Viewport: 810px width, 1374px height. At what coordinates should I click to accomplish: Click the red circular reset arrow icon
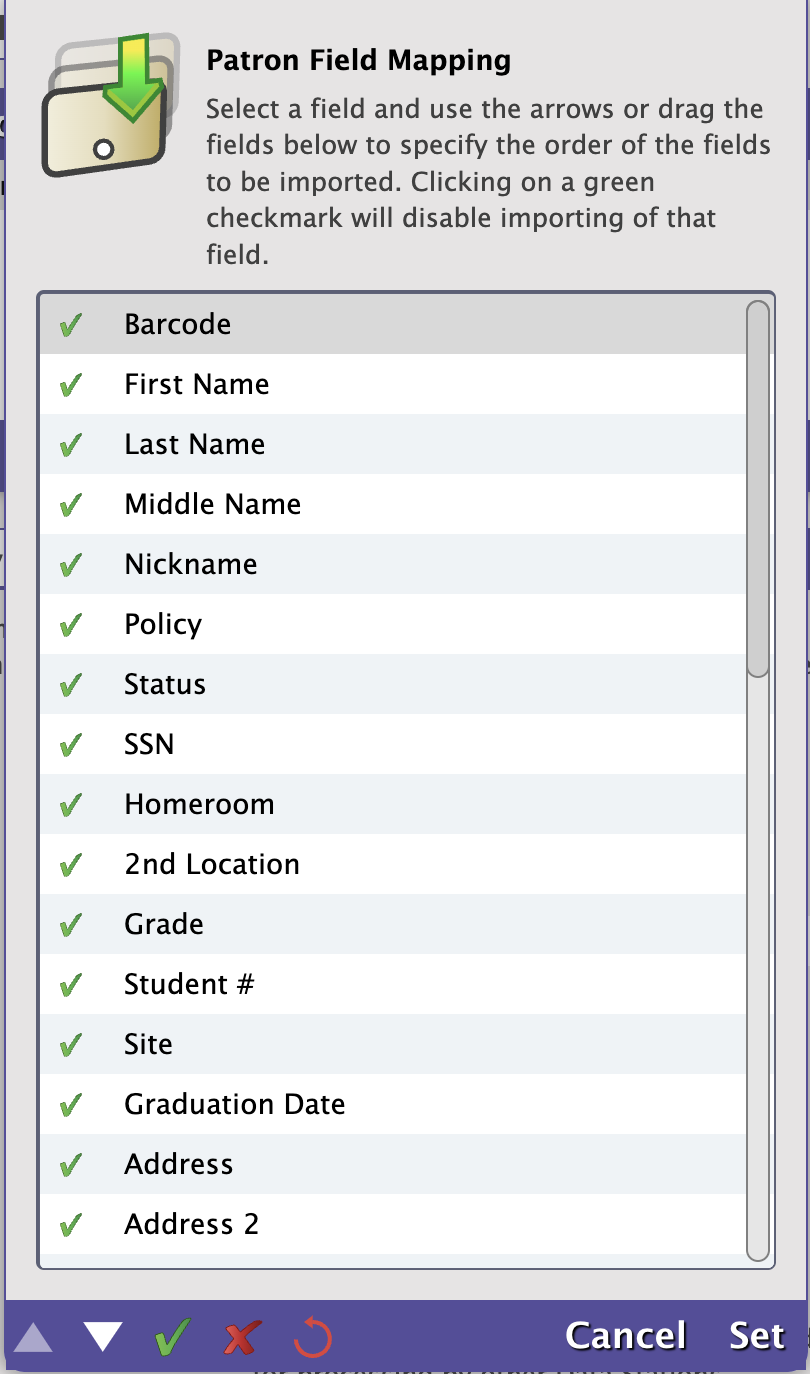pos(313,1337)
